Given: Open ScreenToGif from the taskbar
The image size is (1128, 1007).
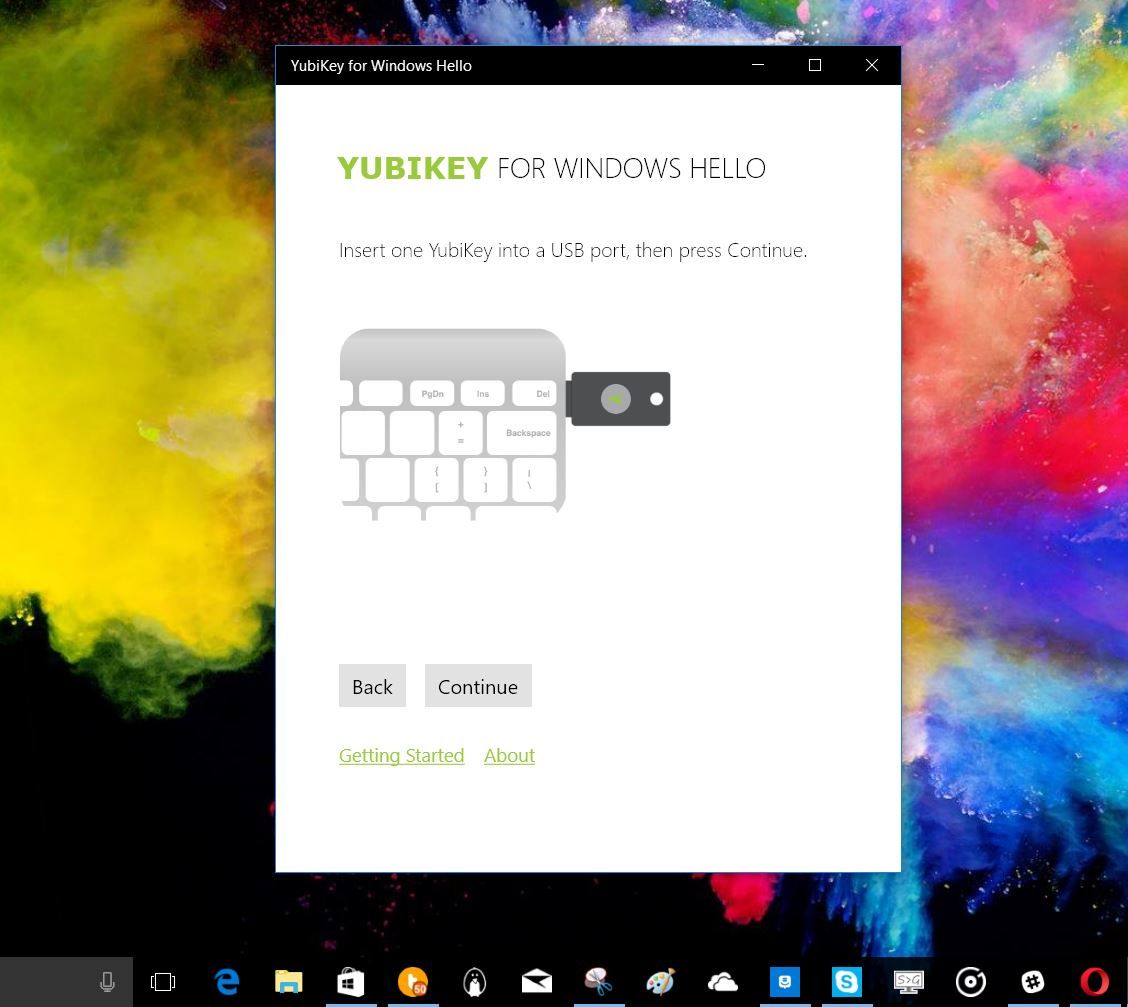Looking at the screenshot, I should coord(909,981).
